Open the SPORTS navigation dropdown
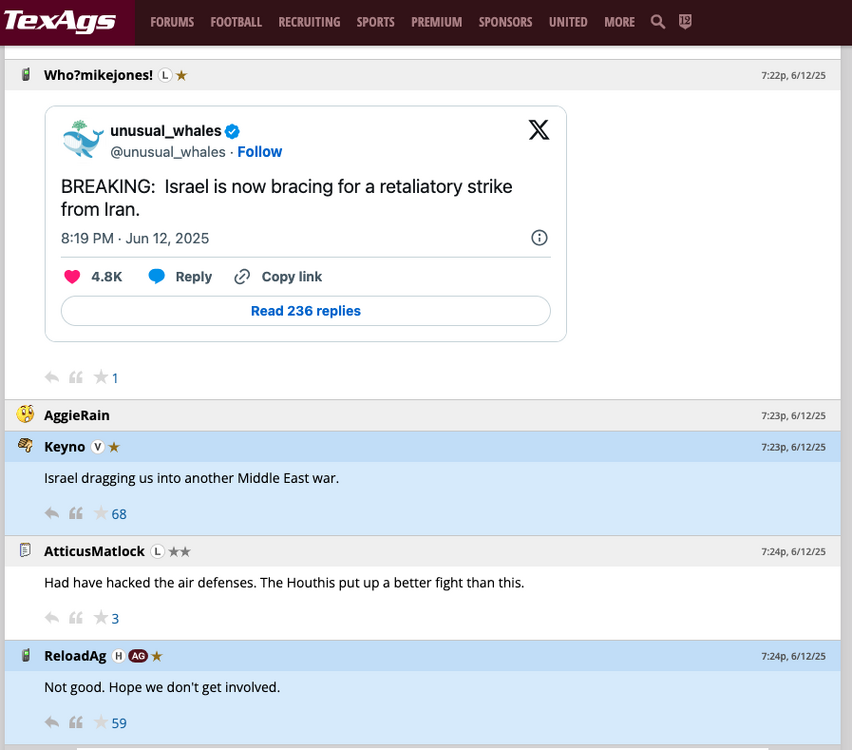Viewport: 852px width, 750px height. point(375,22)
